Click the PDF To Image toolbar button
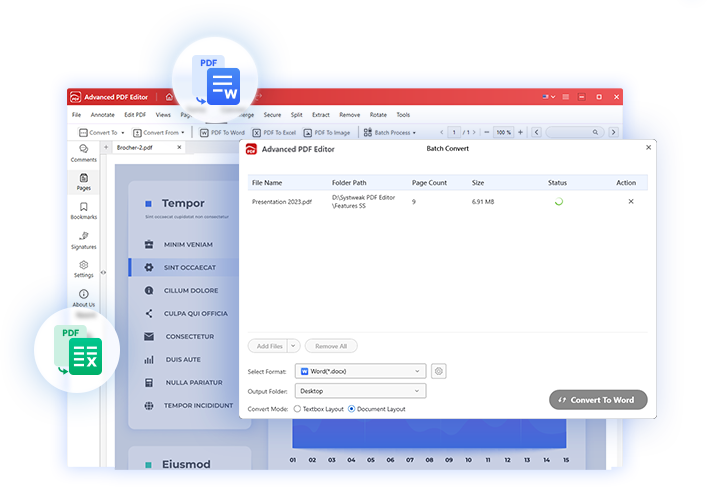The width and height of the screenshot is (707, 487). [326, 133]
